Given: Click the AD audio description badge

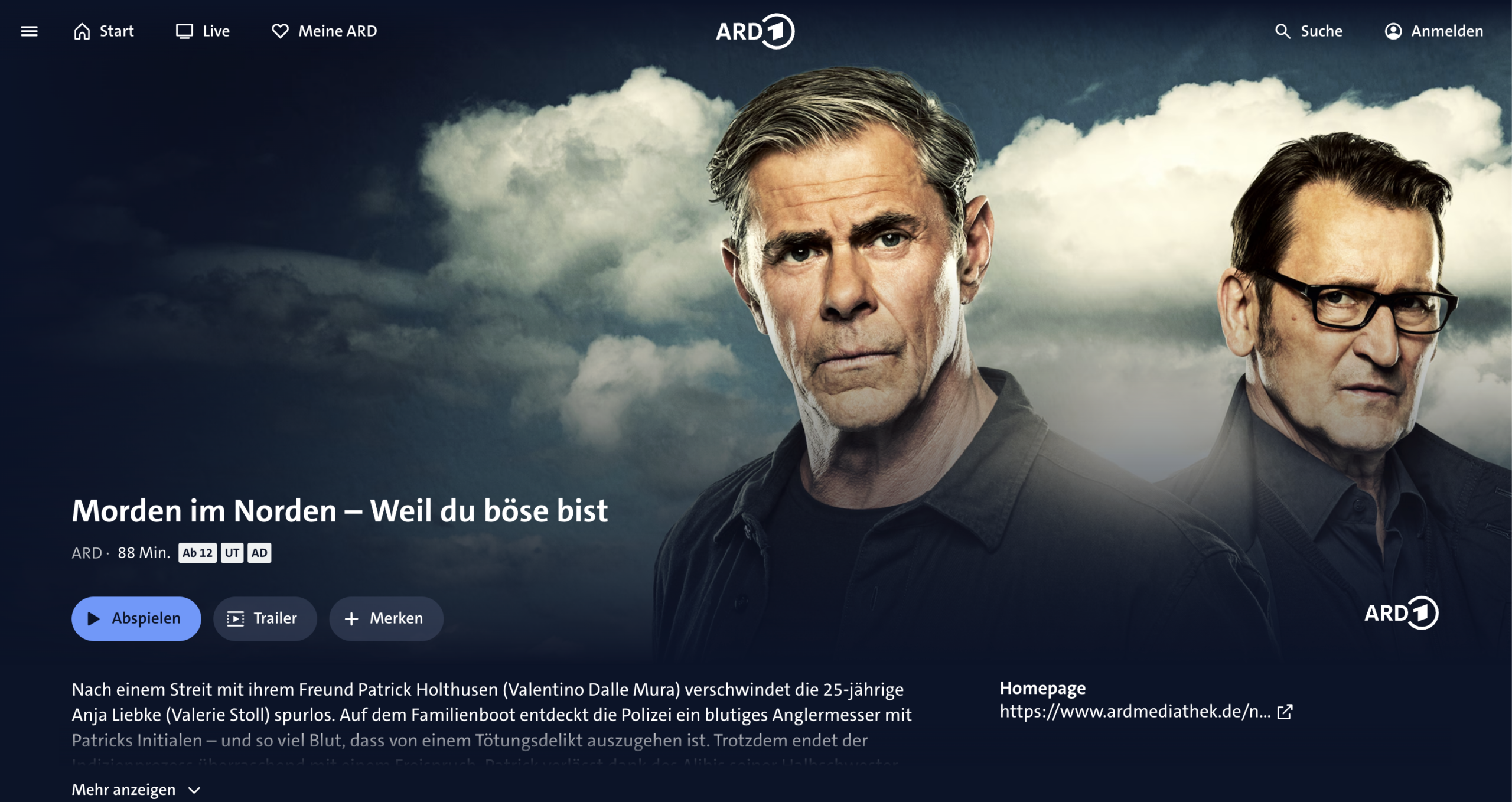Looking at the screenshot, I should coord(259,553).
